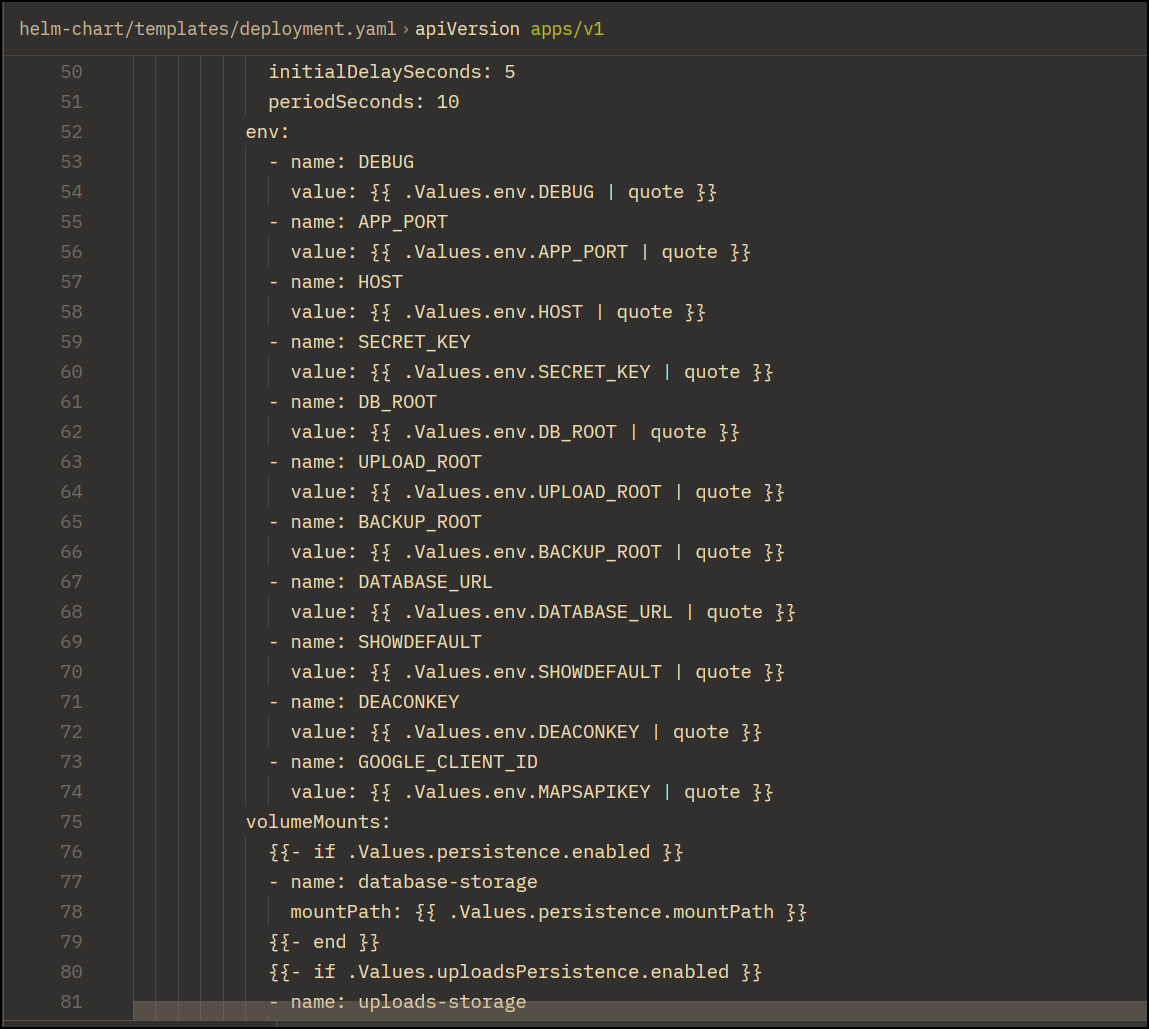Click the name: APP_PORT entry
This screenshot has height=1029, width=1149.
point(358,222)
